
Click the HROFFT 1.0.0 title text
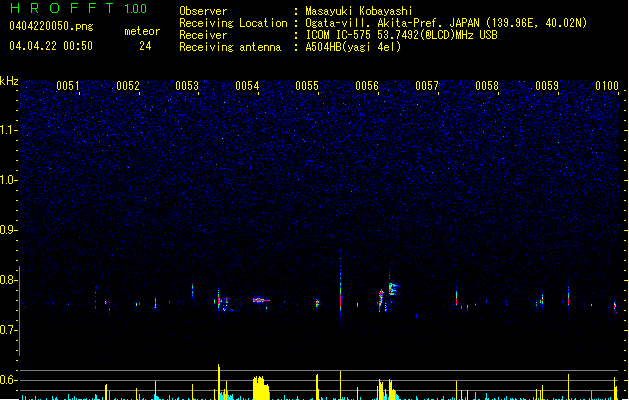pos(78,8)
